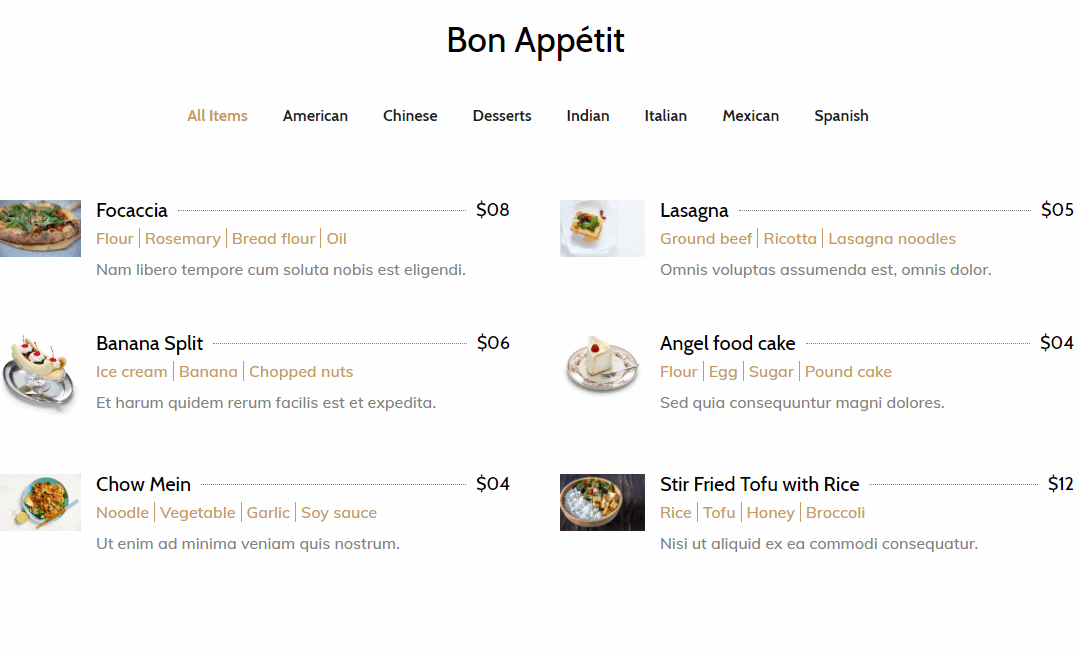Select the Mexican category tab
1080x655 pixels.
point(750,116)
